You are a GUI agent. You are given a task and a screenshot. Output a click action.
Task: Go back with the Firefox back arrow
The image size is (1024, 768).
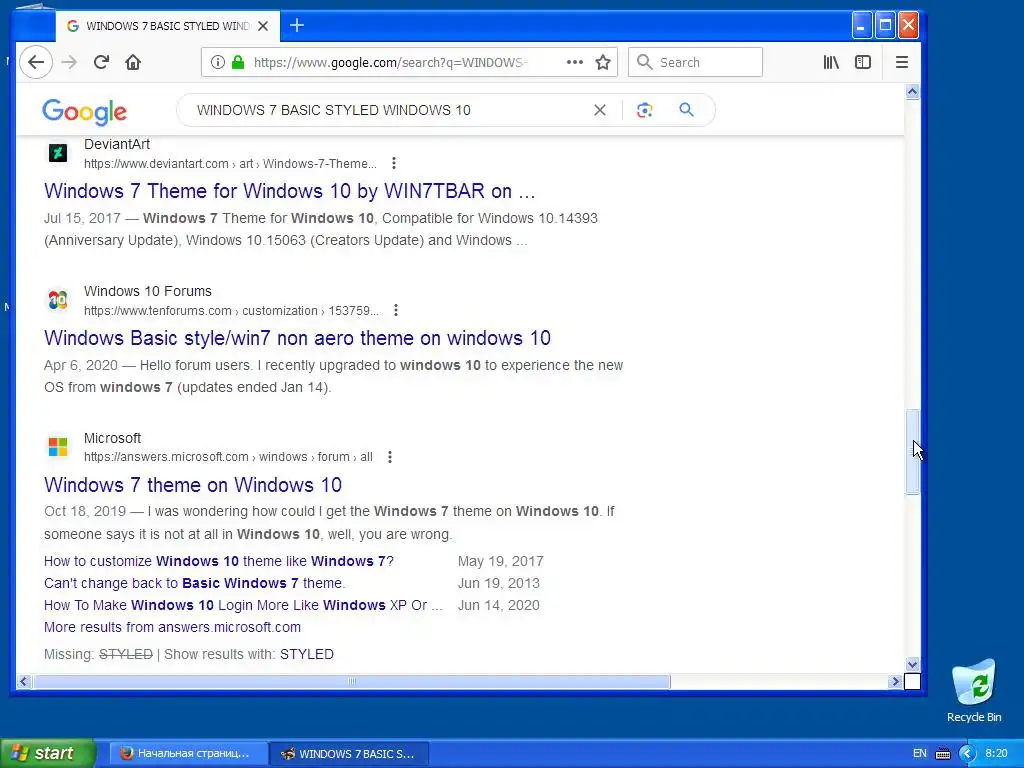coord(36,63)
